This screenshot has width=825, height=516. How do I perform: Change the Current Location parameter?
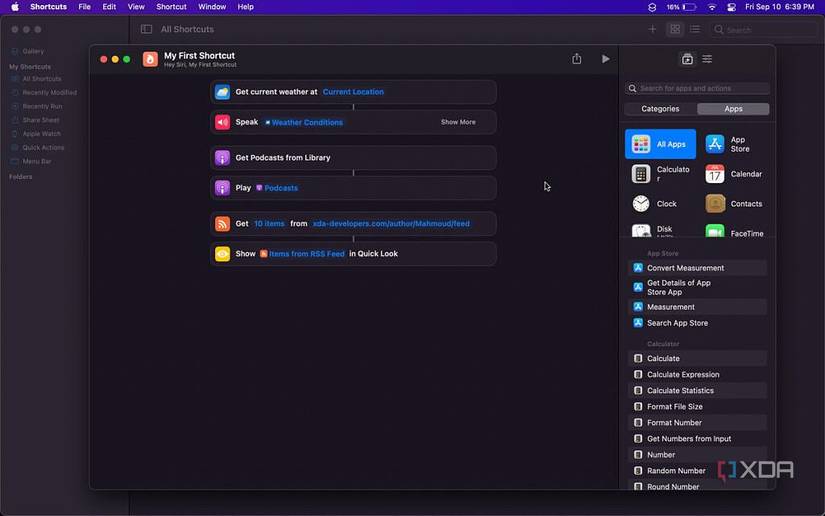pyautogui.click(x=353, y=92)
